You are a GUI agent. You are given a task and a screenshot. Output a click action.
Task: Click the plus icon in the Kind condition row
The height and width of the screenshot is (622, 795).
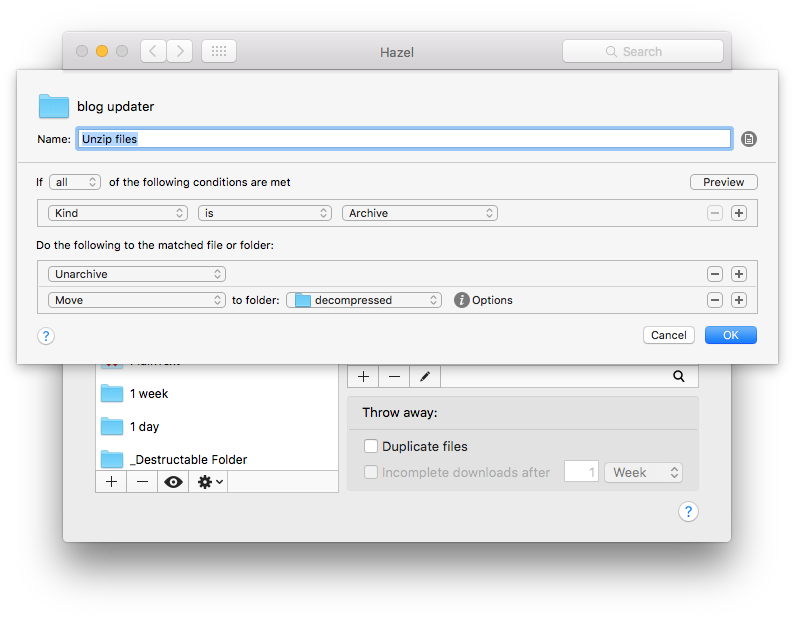click(x=739, y=213)
